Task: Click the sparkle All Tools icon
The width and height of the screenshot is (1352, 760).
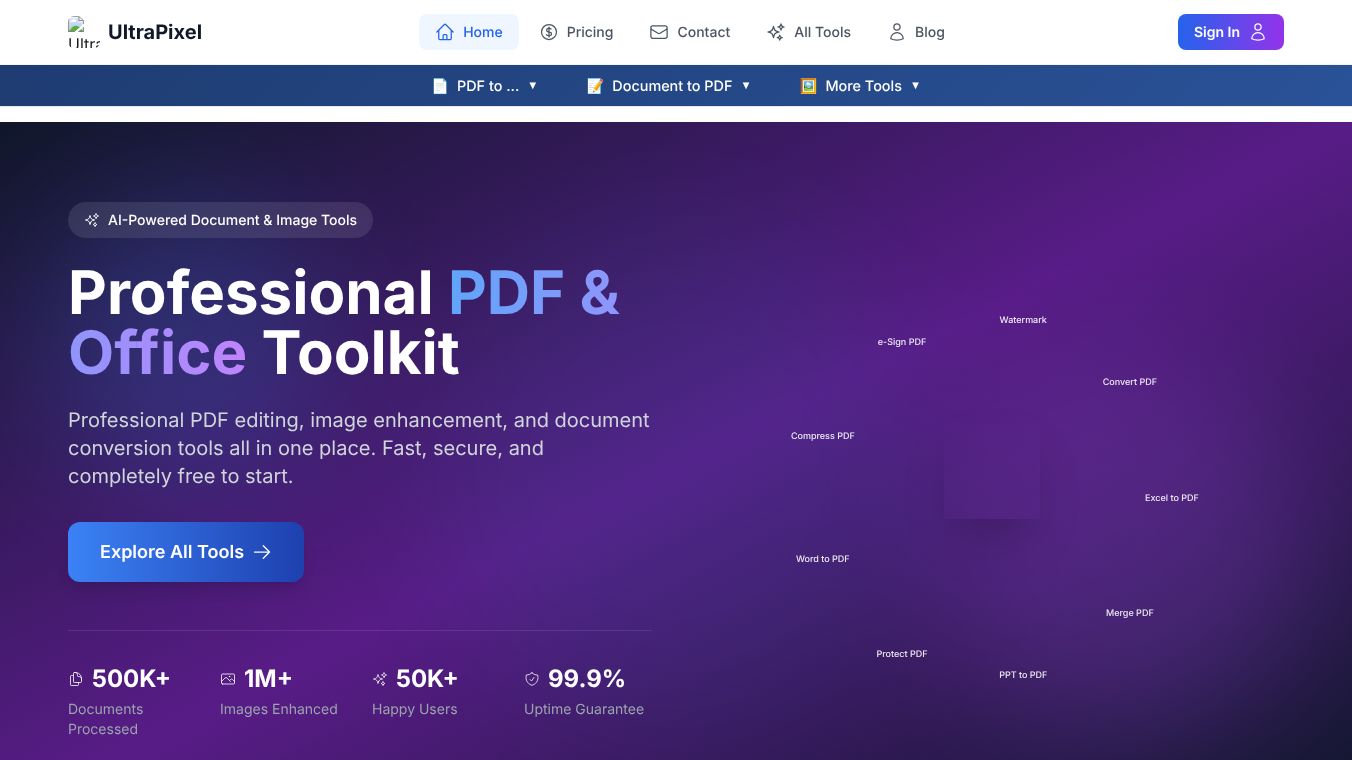Action: [x=776, y=32]
